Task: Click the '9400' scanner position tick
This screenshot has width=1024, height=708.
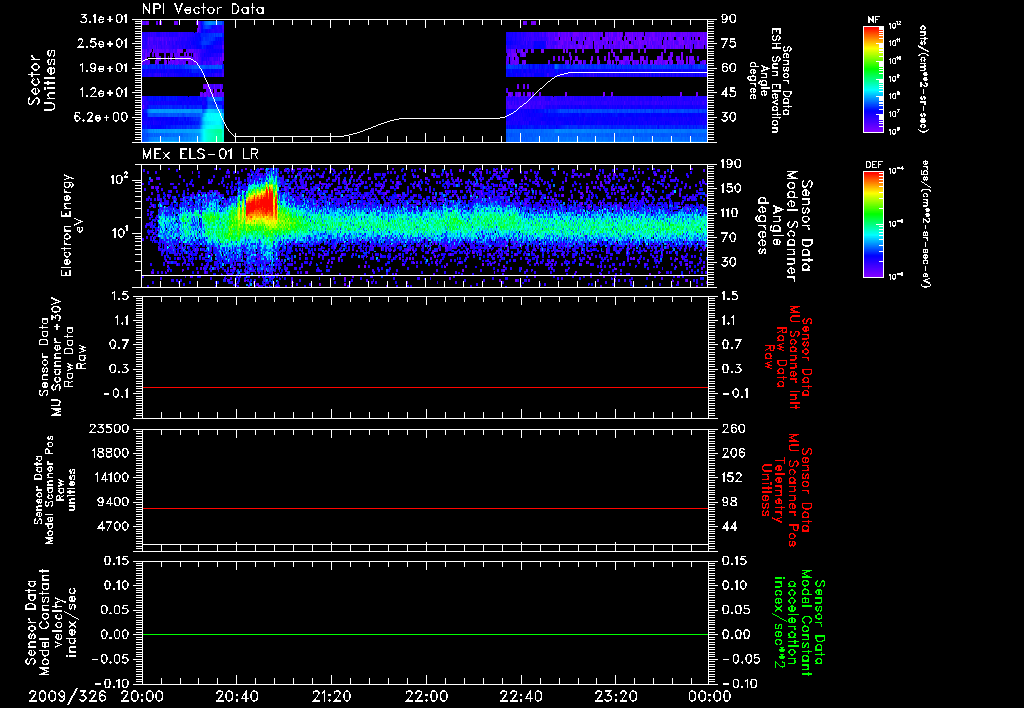Action: tap(112, 502)
